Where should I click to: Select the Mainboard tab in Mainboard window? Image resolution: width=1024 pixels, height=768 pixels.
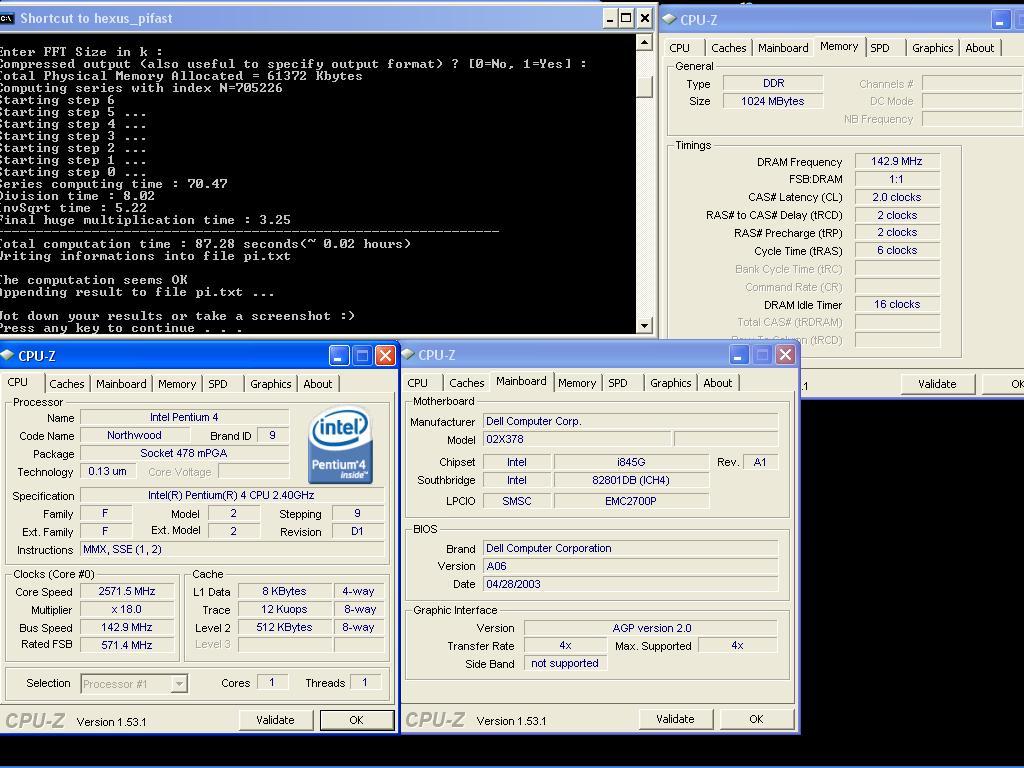tap(521, 381)
